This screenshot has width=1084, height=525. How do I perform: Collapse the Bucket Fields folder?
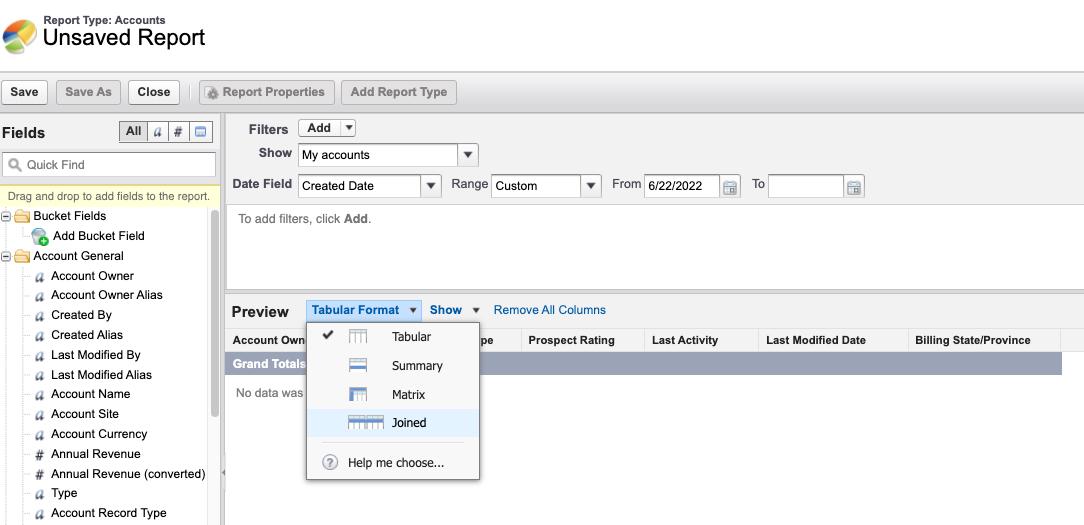[x=7, y=216]
